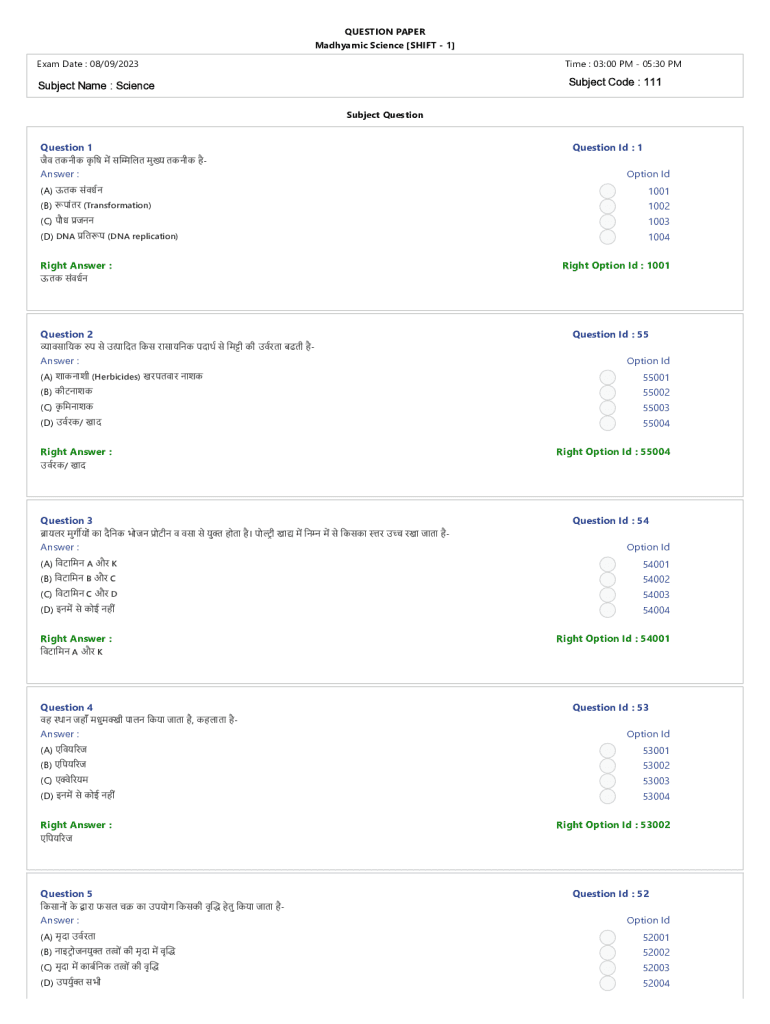
Task: Click option id 1003 link
Action: click(658, 221)
